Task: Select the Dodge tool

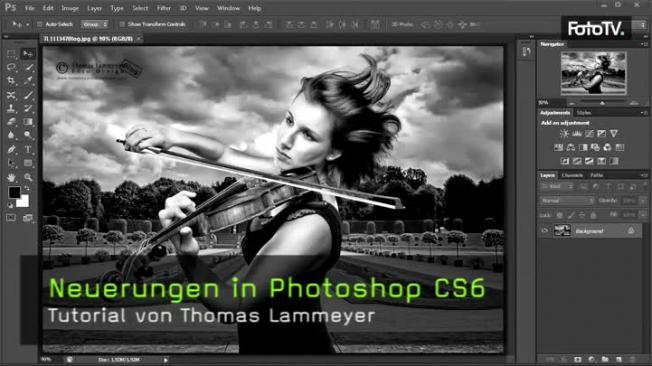Action: pyautogui.click(x=28, y=135)
